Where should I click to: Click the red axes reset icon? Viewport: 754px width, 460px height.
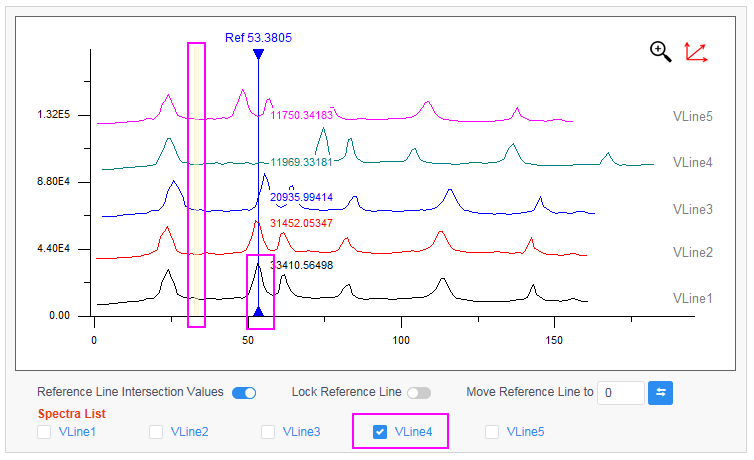(695, 52)
